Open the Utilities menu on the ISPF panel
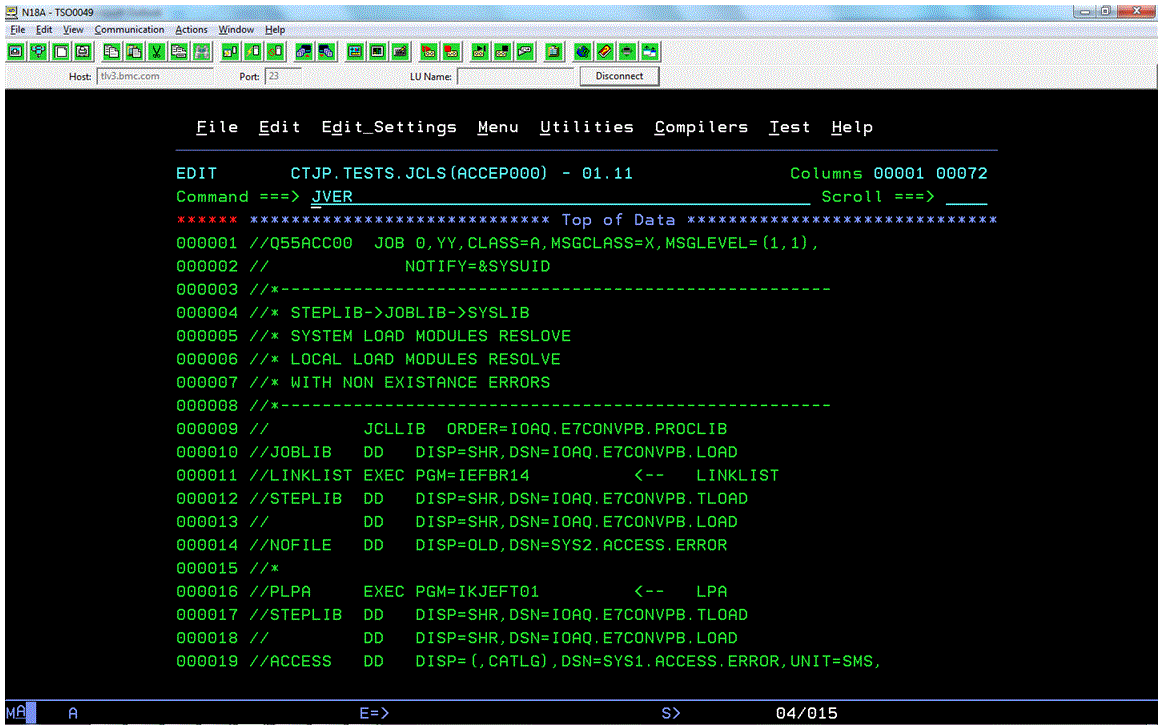The width and height of the screenshot is (1158, 727). [x=586, y=126]
